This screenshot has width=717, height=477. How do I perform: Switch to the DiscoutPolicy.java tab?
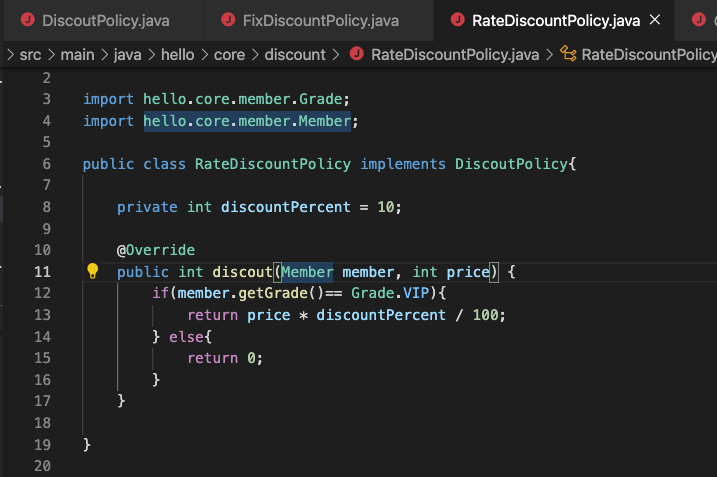point(104,21)
